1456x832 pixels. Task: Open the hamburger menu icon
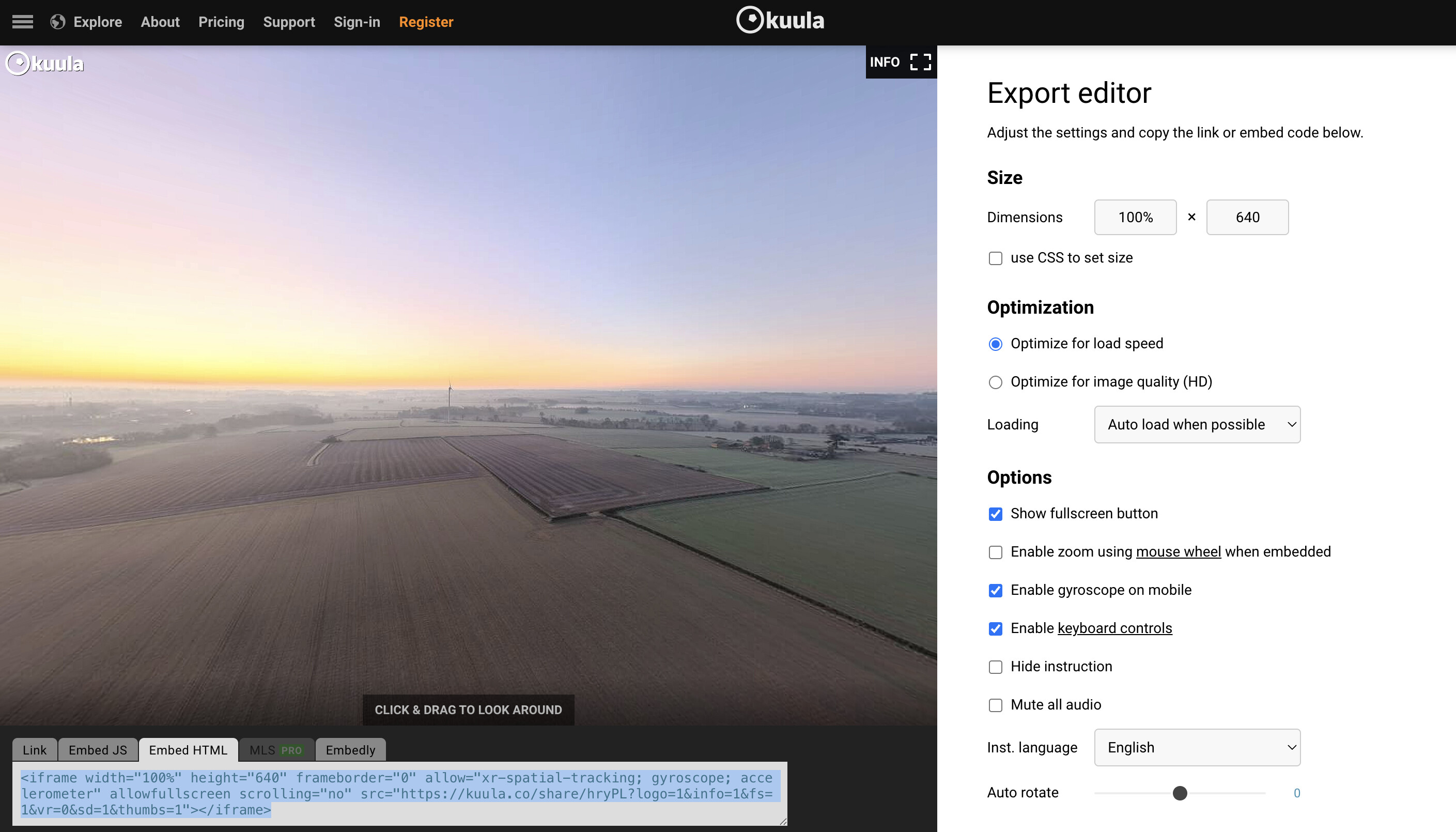(x=22, y=22)
